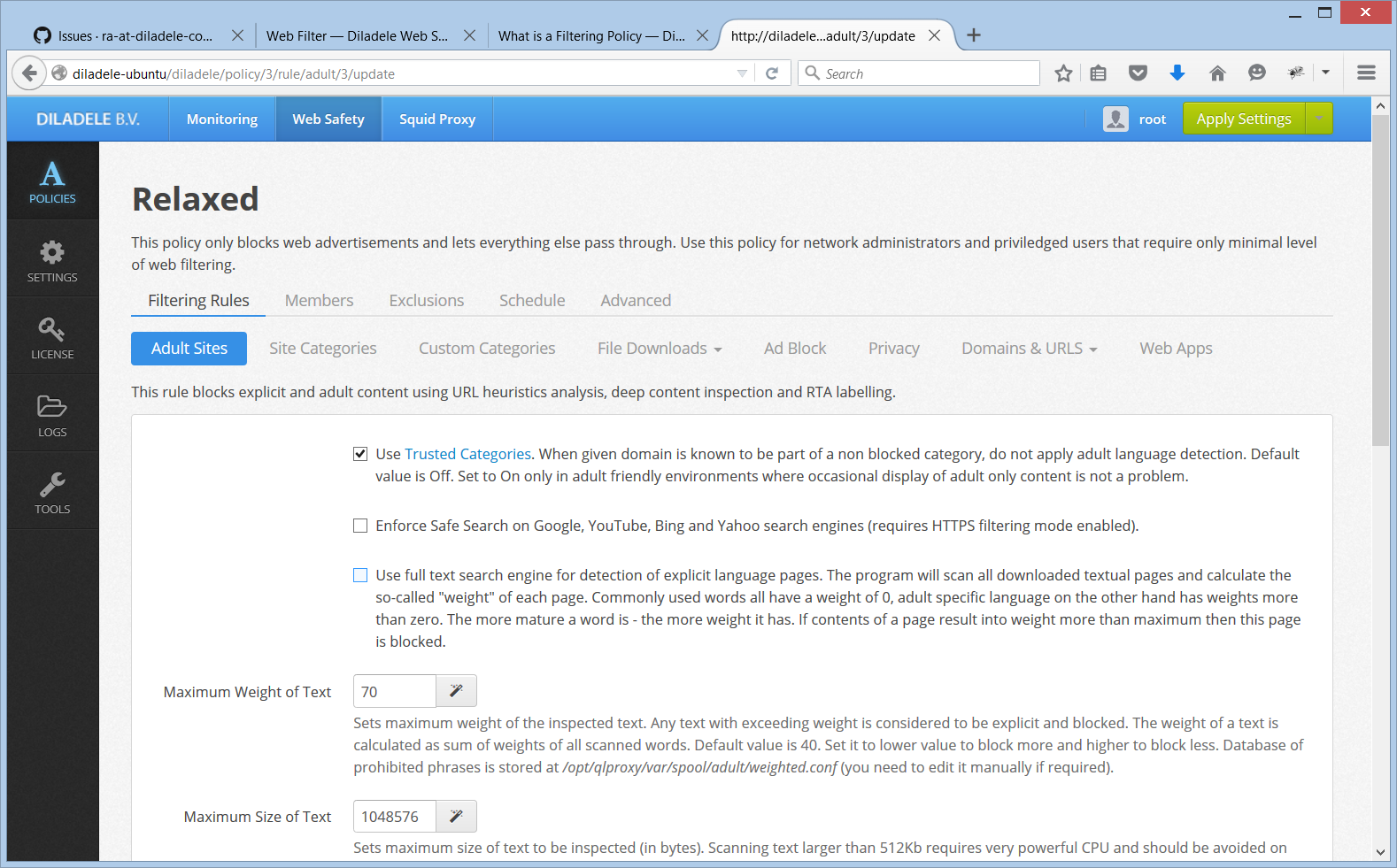
Task: Open the Logs folder section
Action: coord(52,414)
